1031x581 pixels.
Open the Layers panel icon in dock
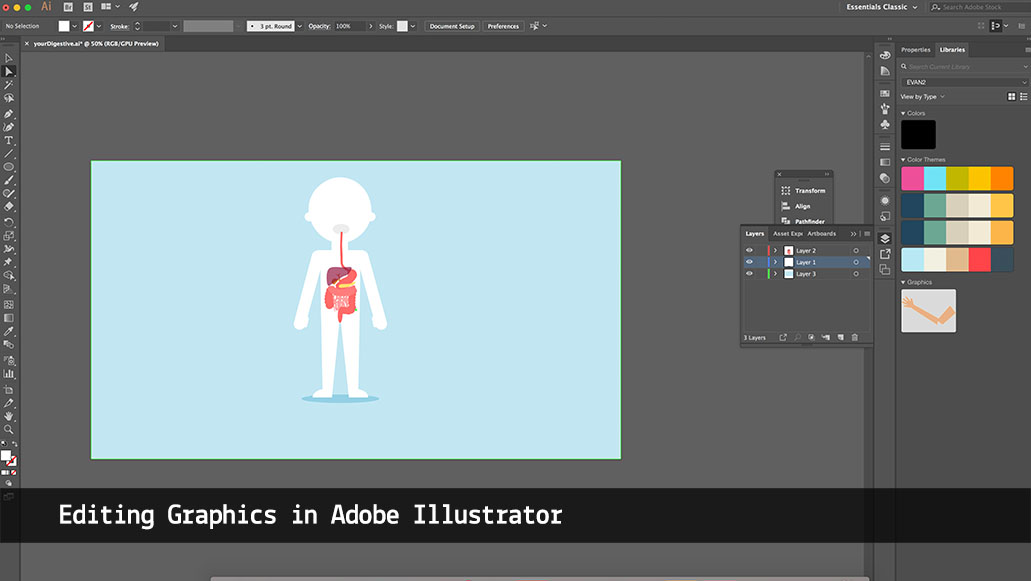tap(885, 239)
